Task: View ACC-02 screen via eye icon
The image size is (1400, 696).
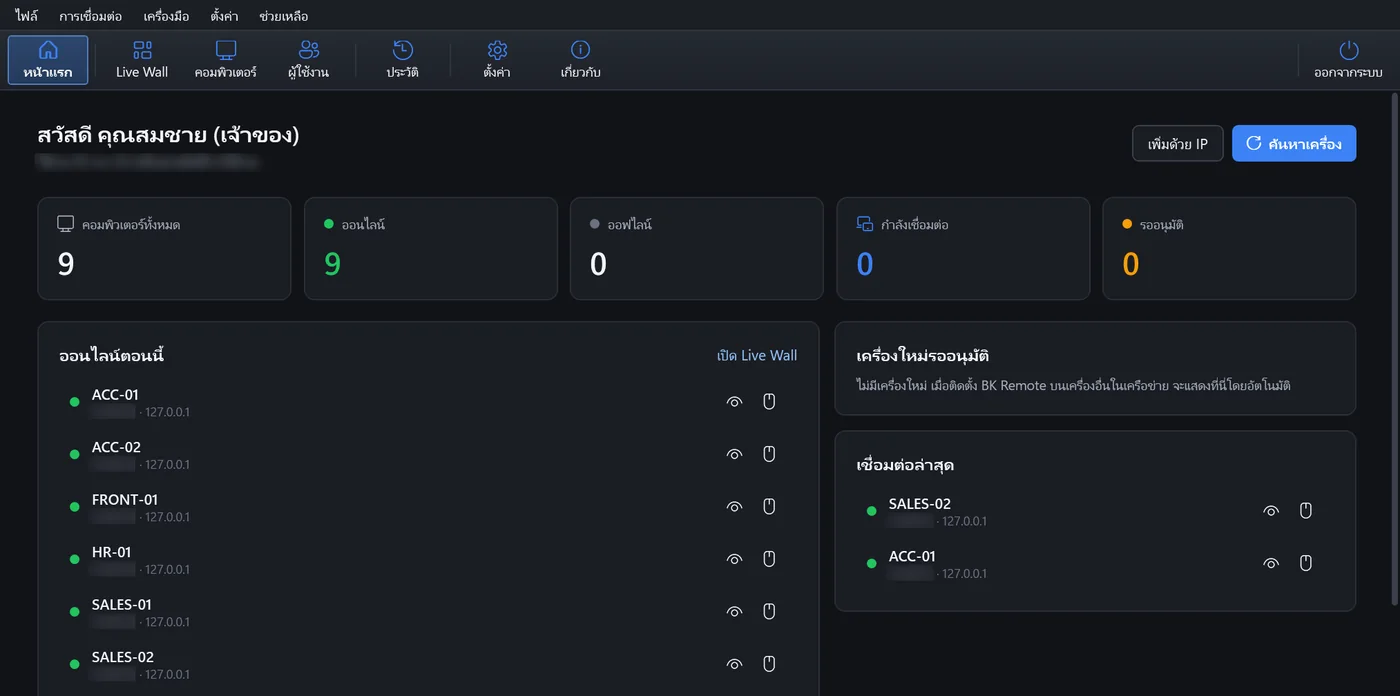Action: coord(735,454)
